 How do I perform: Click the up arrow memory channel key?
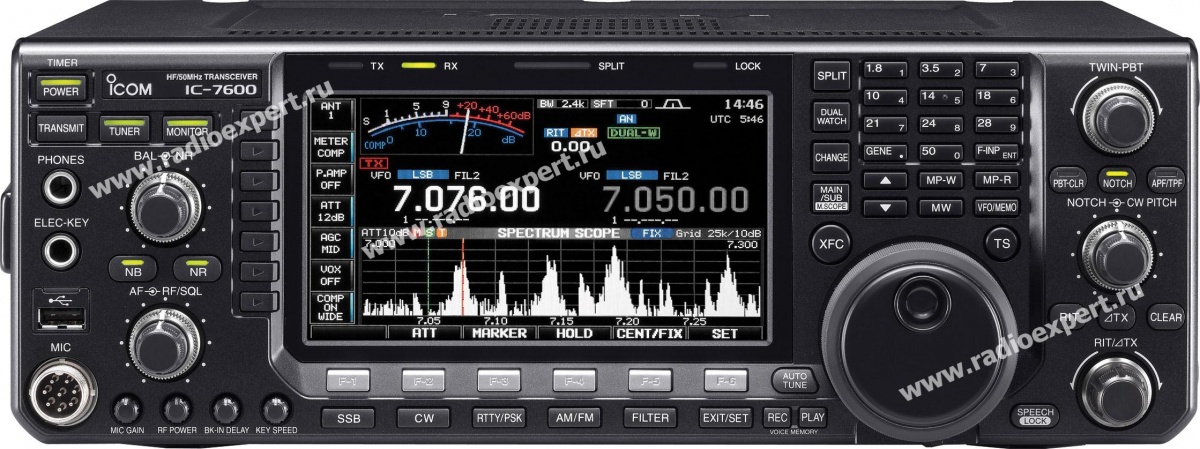tap(885, 180)
